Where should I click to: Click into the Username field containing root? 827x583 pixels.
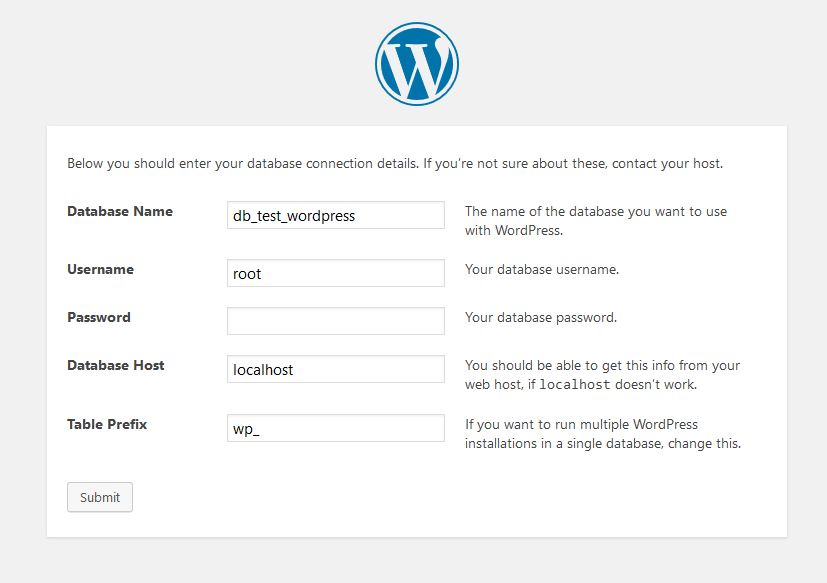tap(336, 273)
